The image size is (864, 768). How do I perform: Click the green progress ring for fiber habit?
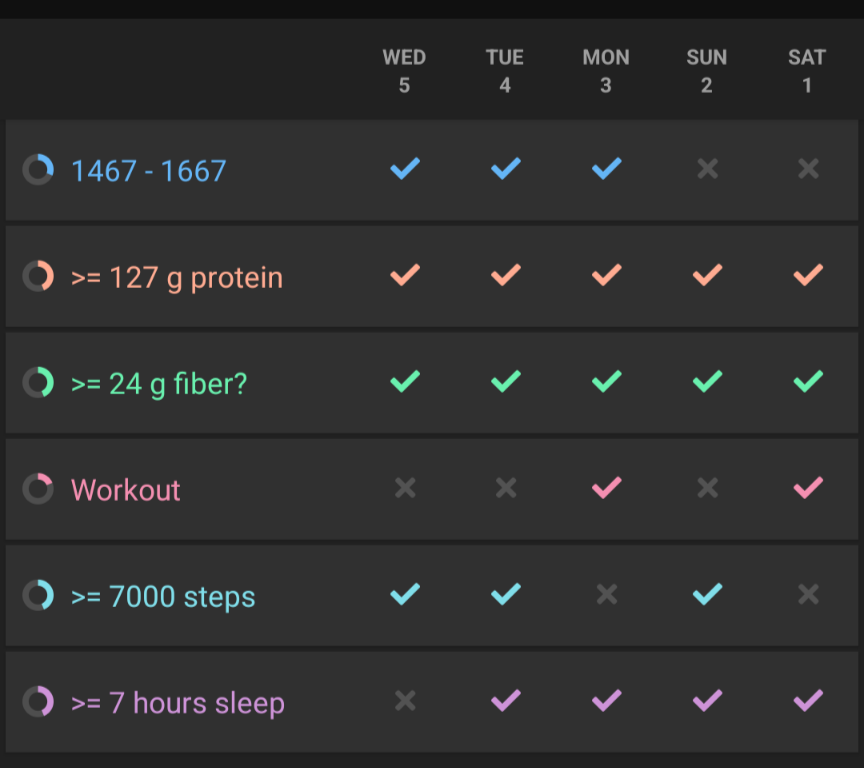pos(38,382)
